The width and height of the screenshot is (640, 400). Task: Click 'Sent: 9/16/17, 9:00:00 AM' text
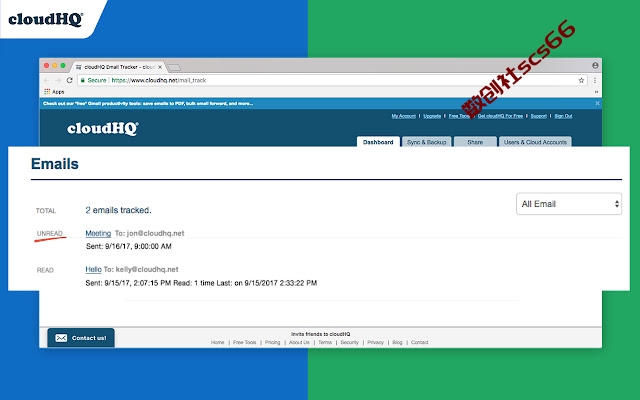pos(129,246)
